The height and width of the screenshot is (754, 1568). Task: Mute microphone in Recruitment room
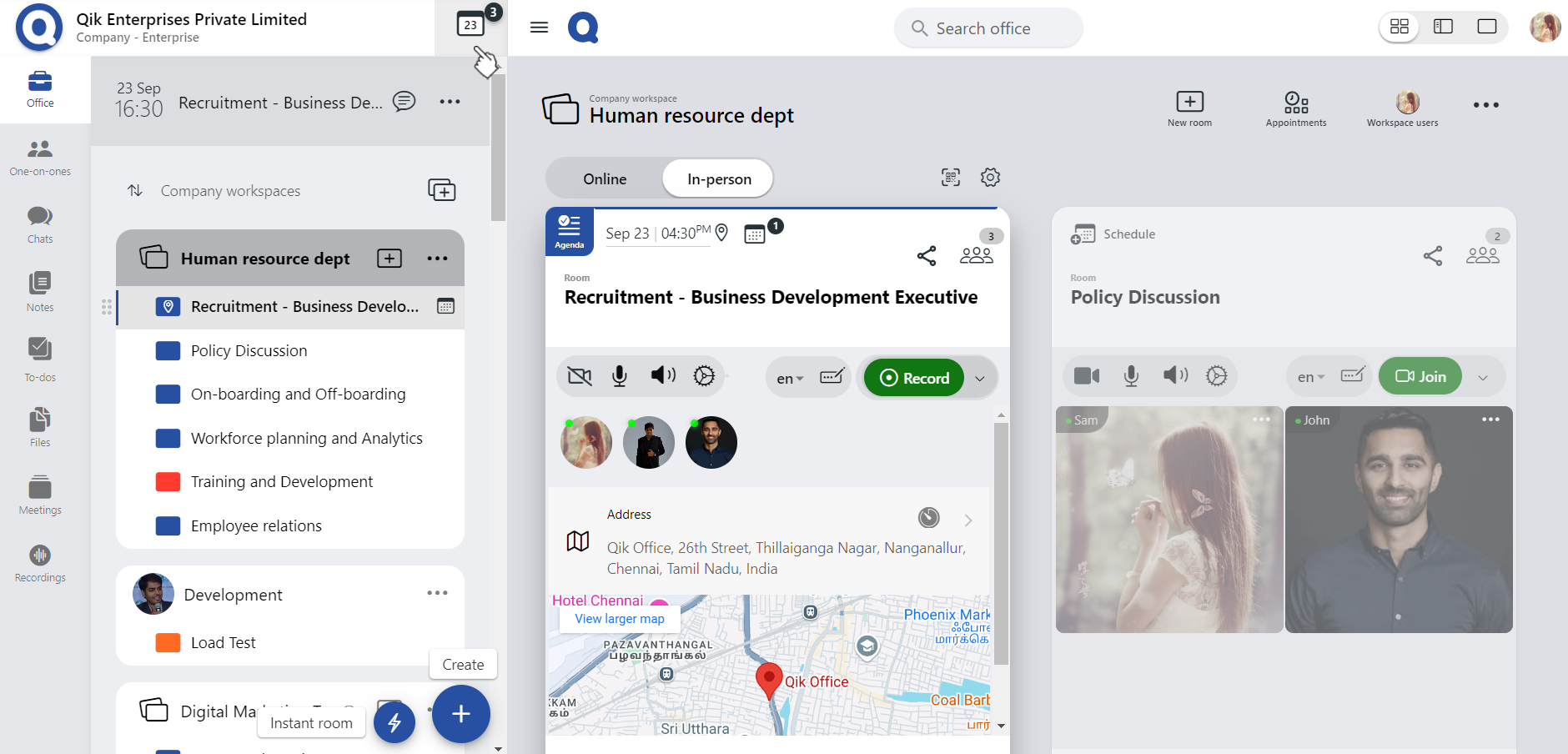click(620, 376)
